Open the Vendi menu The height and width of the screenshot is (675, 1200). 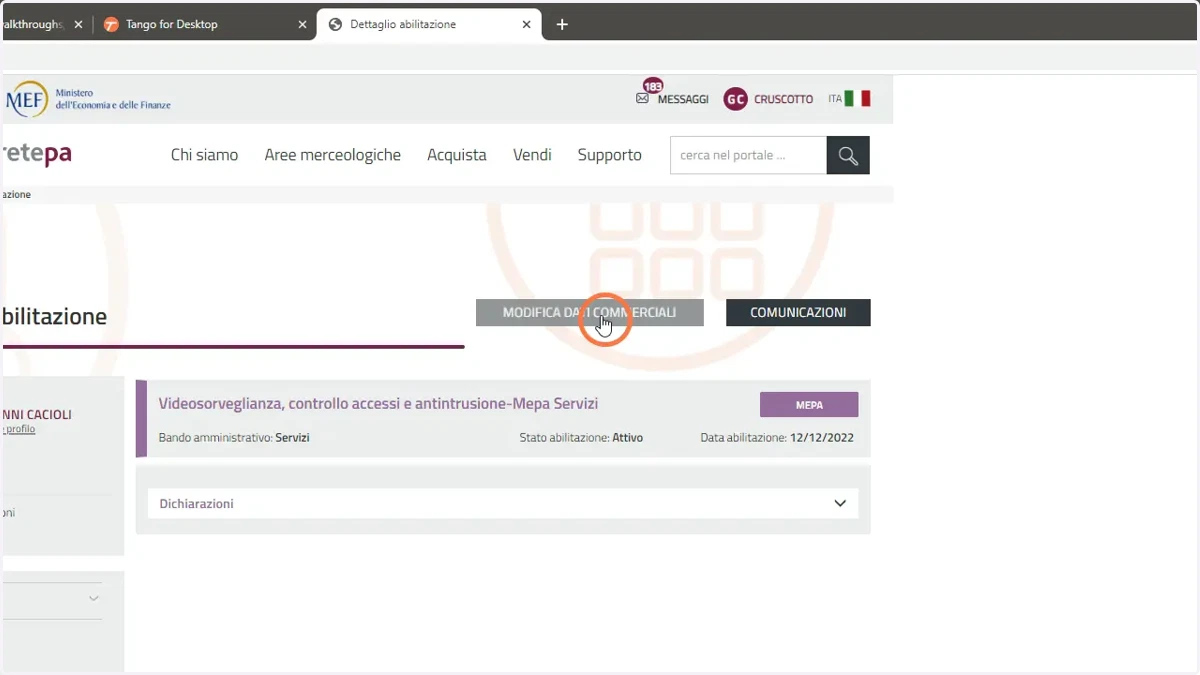(x=532, y=155)
